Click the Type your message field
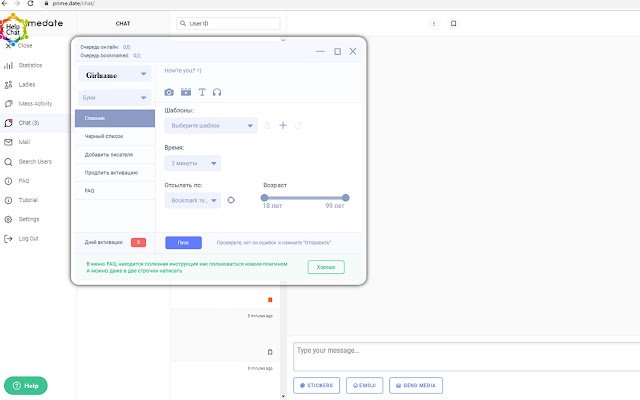The height and width of the screenshot is (400, 640). pyautogui.click(x=467, y=356)
